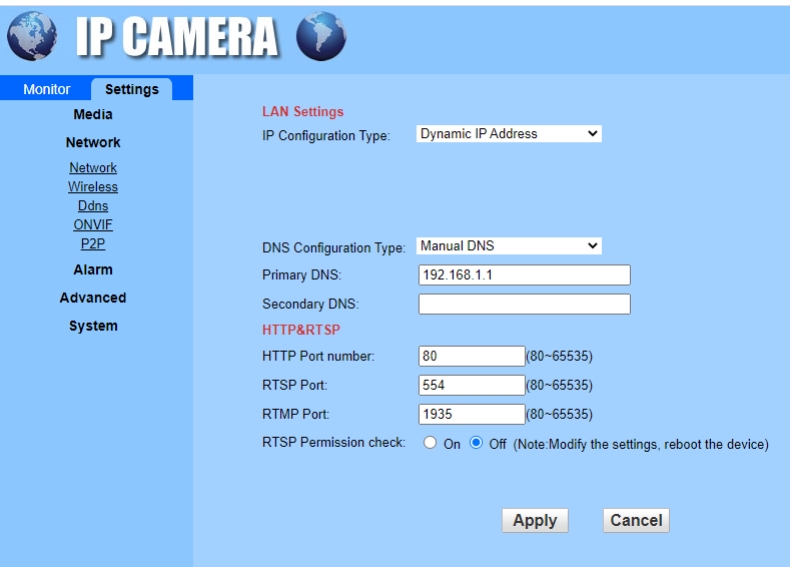
Task: Open the P2P settings link
Action: click(x=93, y=244)
